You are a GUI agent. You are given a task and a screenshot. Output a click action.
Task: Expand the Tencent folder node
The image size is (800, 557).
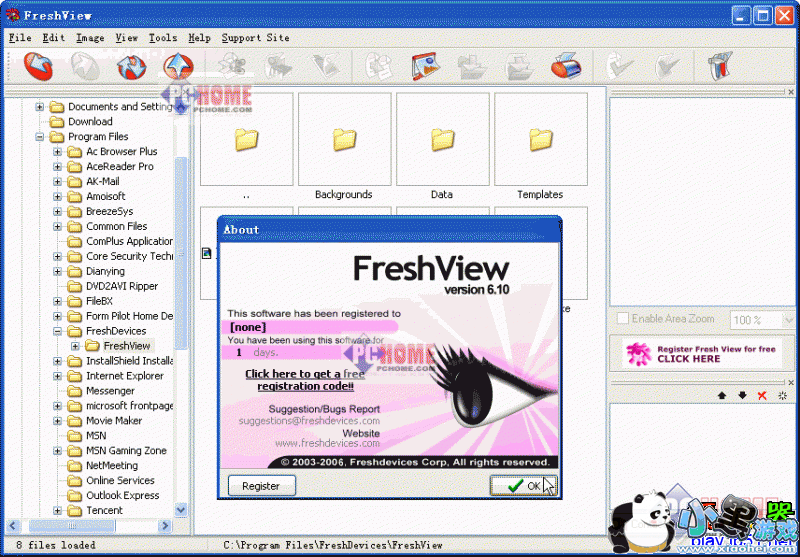[57, 511]
